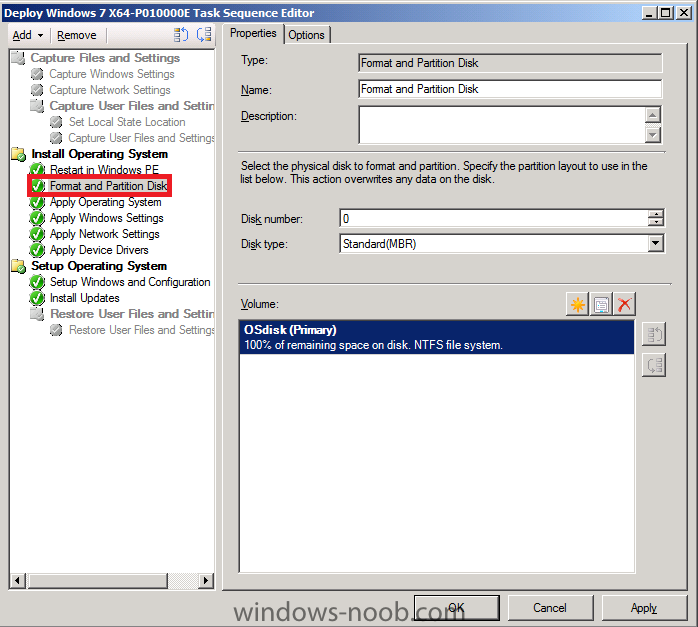
Task: Click the green check icon beside Apply Device Drivers
Action: point(37,251)
